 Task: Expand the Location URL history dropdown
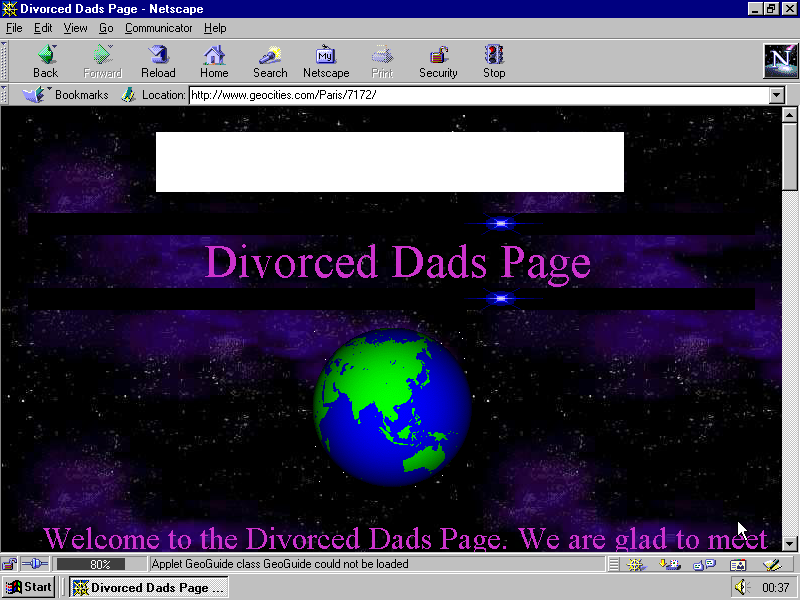(777, 95)
